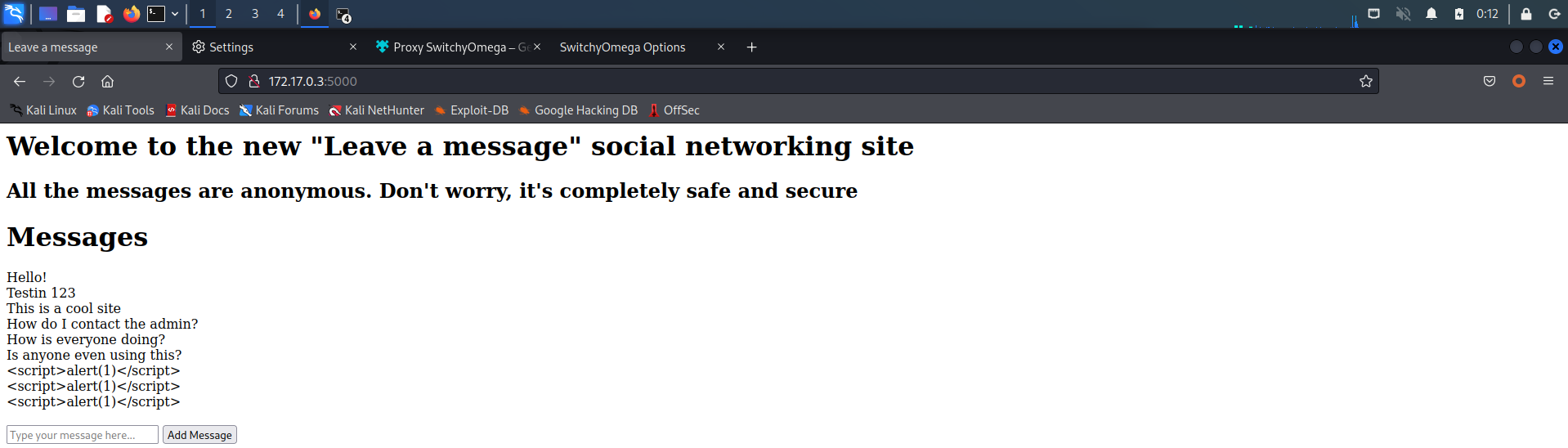Open the notifications bell icon
This screenshot has width=1568, height=448.
[1431, 14]
